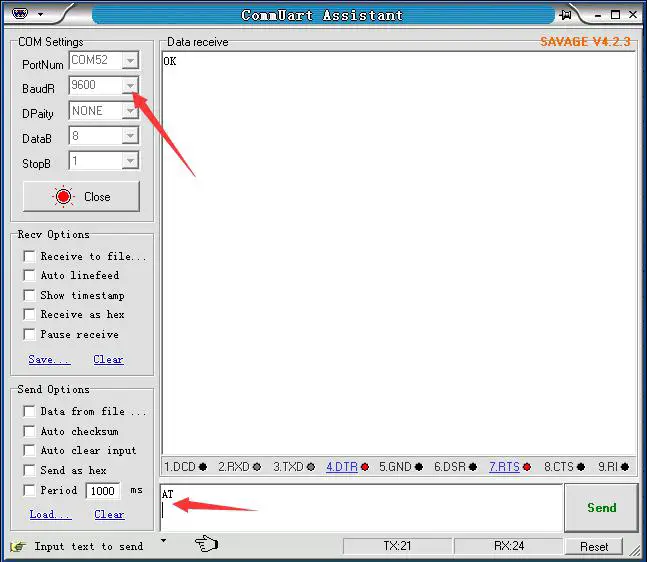
Task: Click the Close port button
Action: tap(81, 196)
